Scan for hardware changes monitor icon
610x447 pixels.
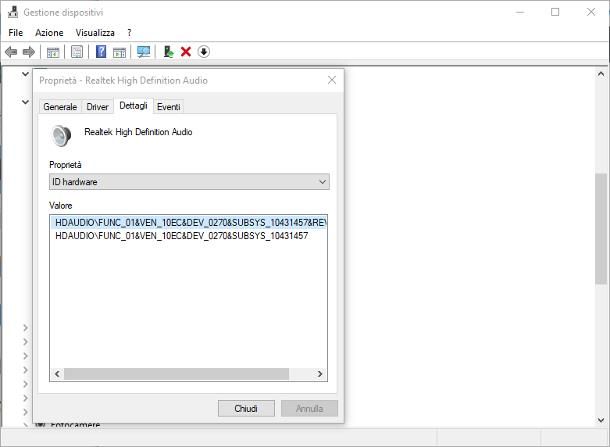point(144,52)
